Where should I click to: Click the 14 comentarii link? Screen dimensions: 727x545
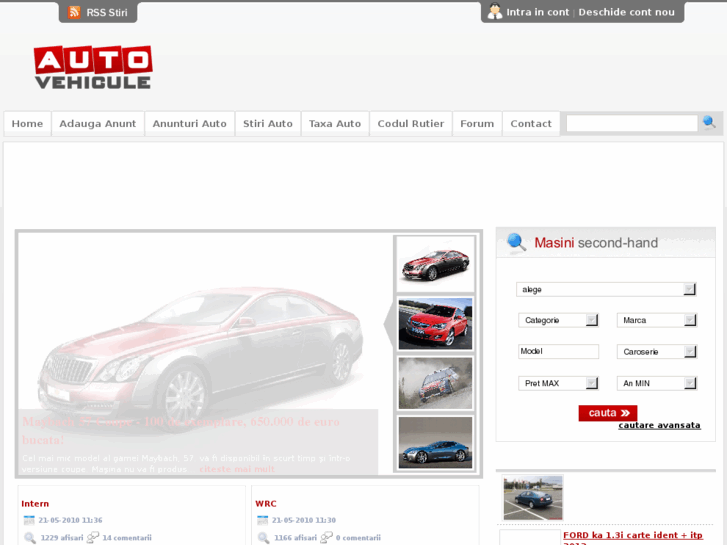pyautogui.click(x=127, y=538)
